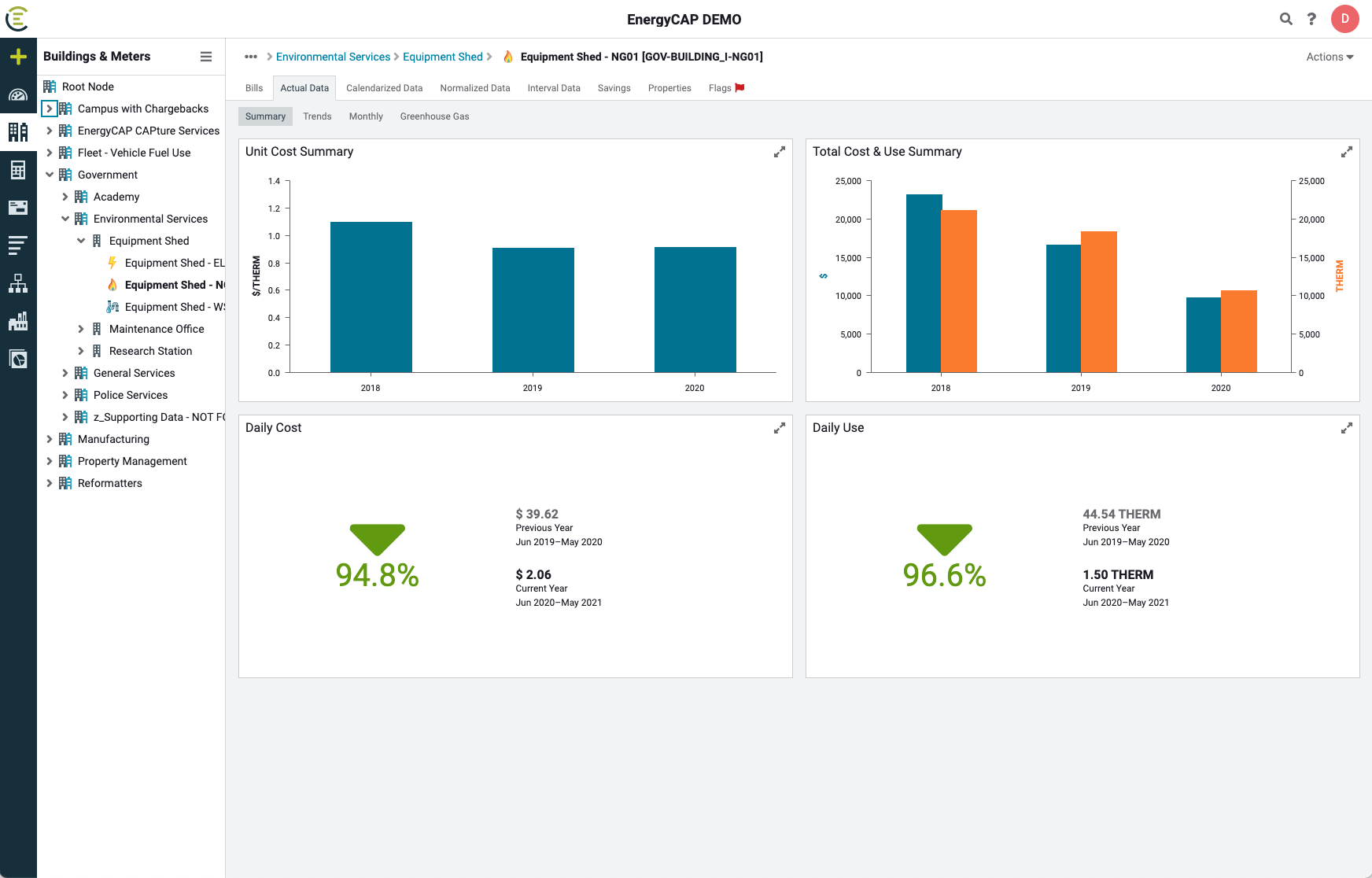Select the Buildings & Meters sidebar icon
The width and height of the screenshot is (1372, 878).
pos(18,131)
